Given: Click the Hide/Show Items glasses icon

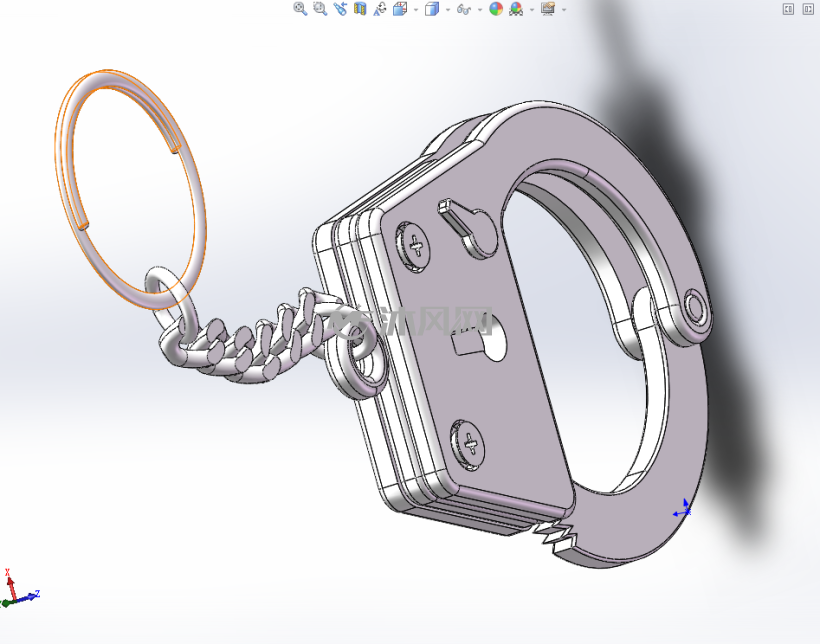Looking at the screenshot, I should click(464, 9).
